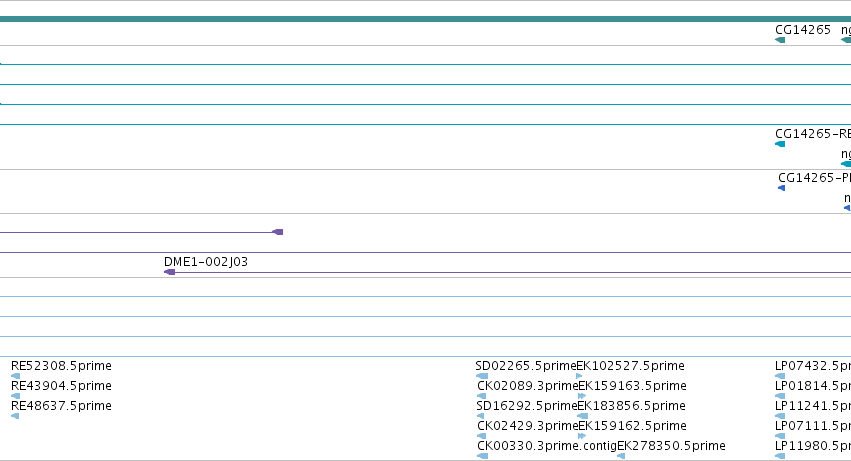Image resolution: width=851 pixels, height=461 pixels.
Task: Select the CG14265-RE transcript label
Action: 813,134
